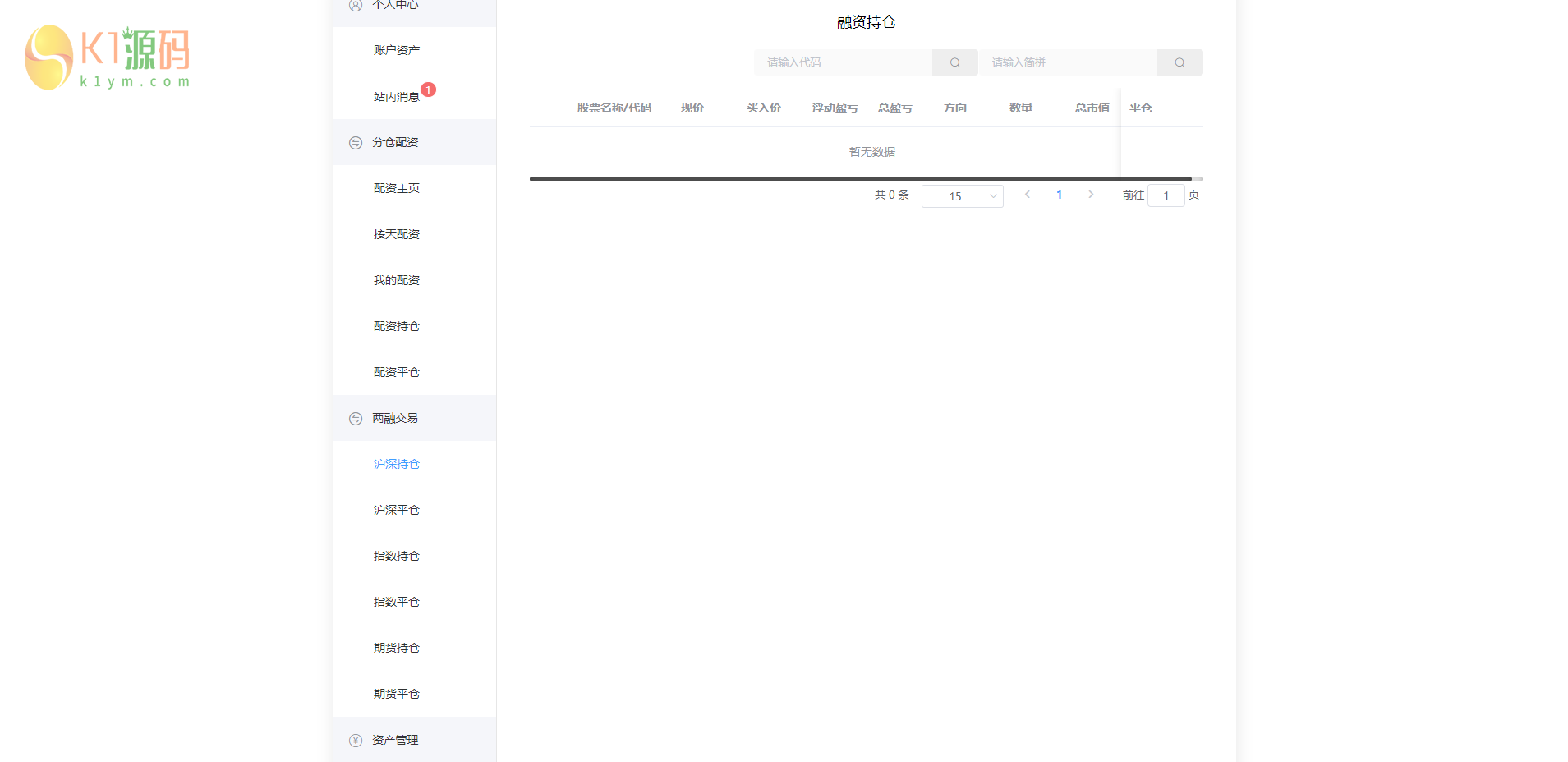Click the K1源码 logo
The image size is (1568, 762).
(x=108, y=57)
